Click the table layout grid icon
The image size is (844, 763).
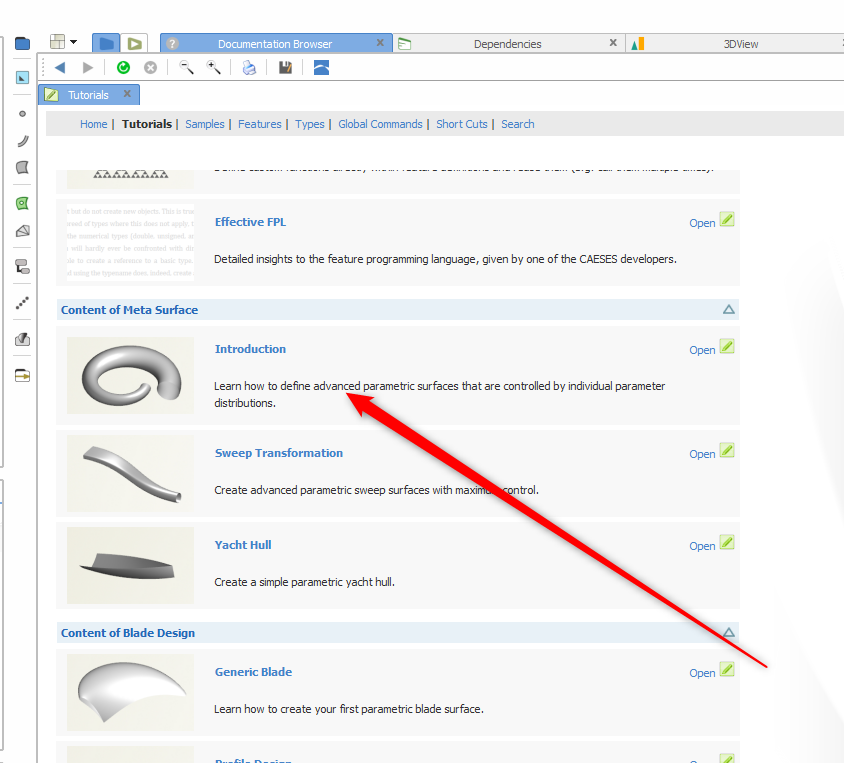coord(57,42)
